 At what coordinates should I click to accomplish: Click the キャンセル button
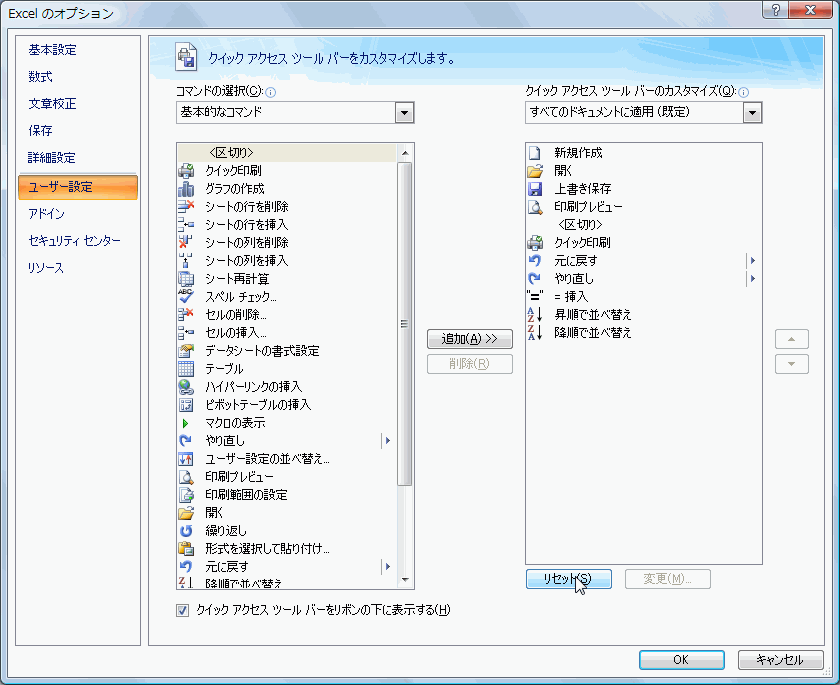pyautogui.click(x=780, y=660)
